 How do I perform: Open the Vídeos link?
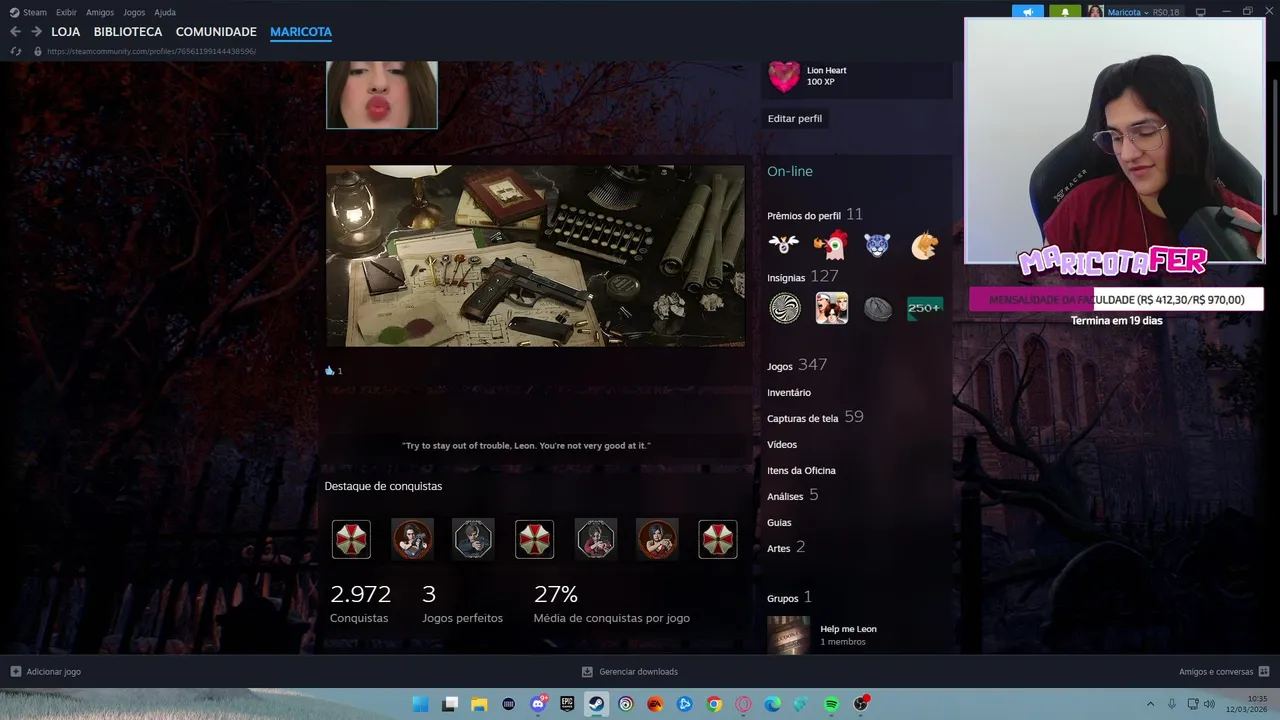coord(782,444)
